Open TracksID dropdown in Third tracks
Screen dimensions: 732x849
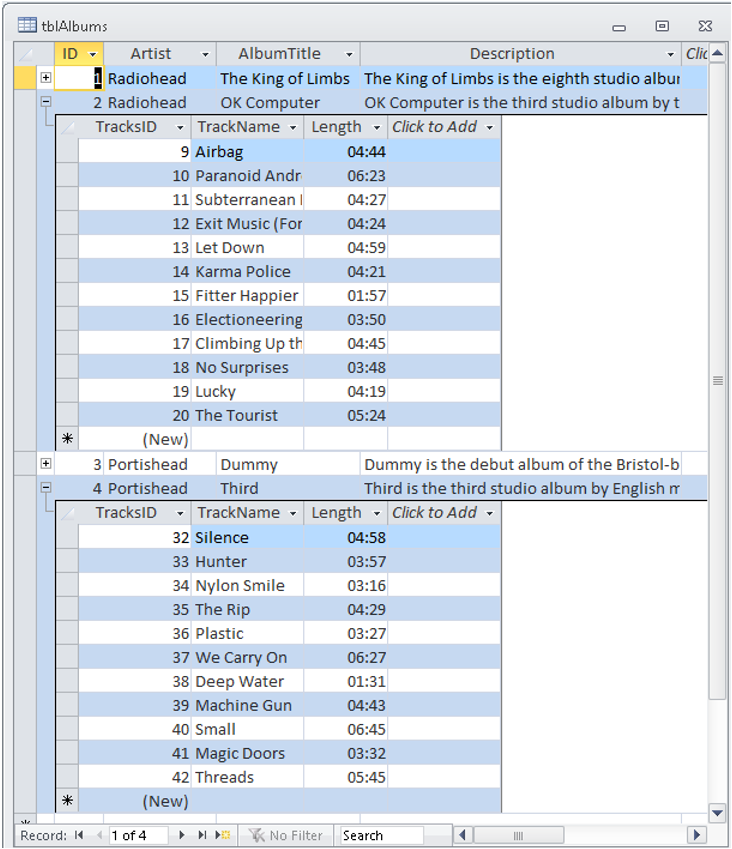[180, 513]
